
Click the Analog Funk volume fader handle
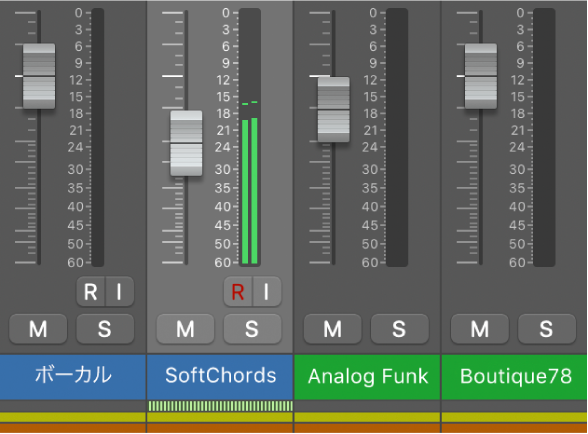[x=334, y=110]
